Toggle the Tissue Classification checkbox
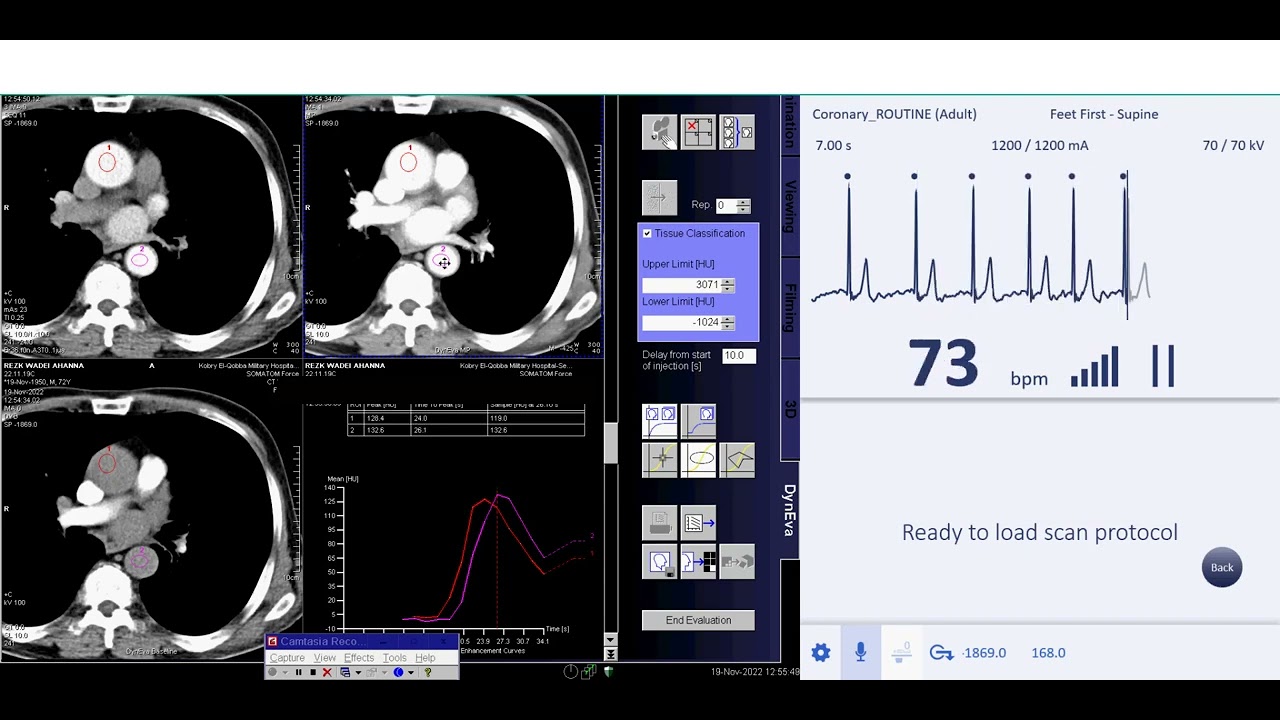The height and width of the screenshot is (720, 1280). tap(647, 233)
